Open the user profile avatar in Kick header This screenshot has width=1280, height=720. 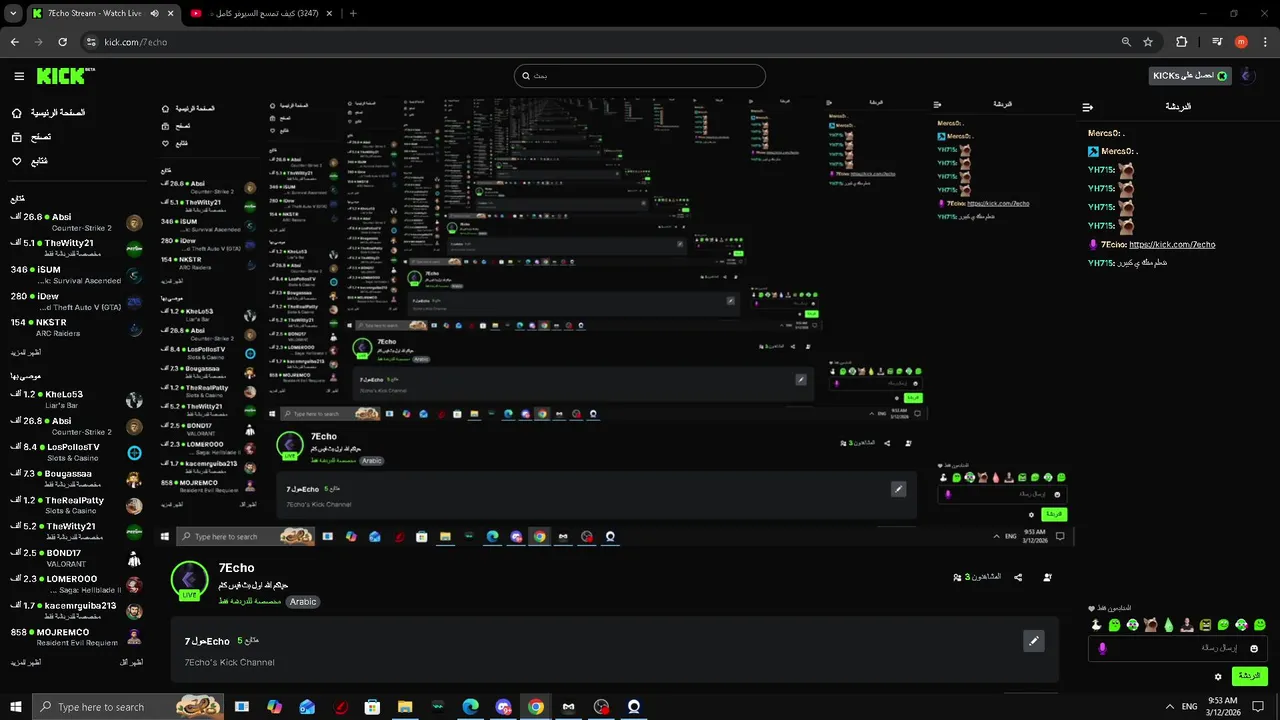1247,76
